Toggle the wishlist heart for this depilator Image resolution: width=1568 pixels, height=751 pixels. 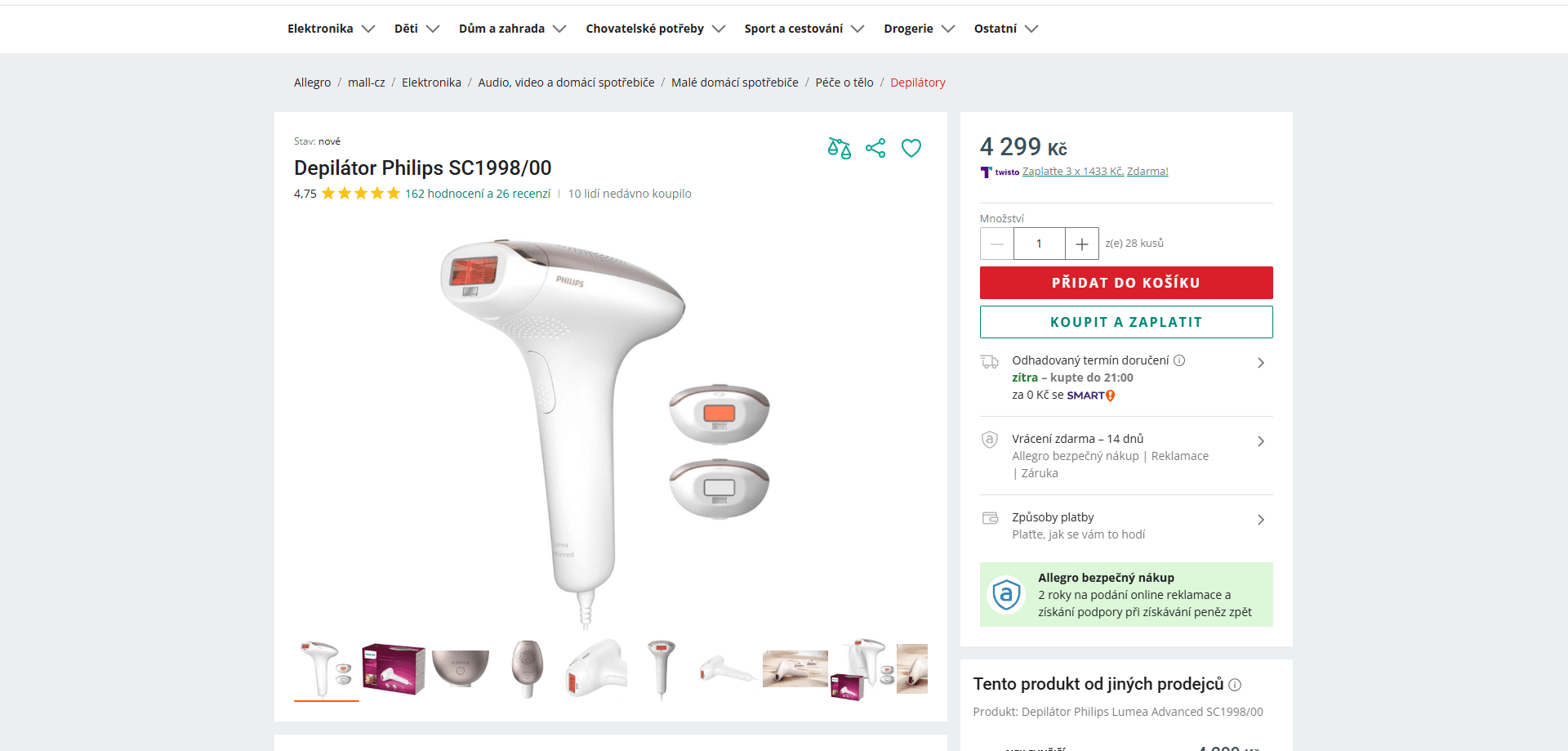[x=911, y=148]
